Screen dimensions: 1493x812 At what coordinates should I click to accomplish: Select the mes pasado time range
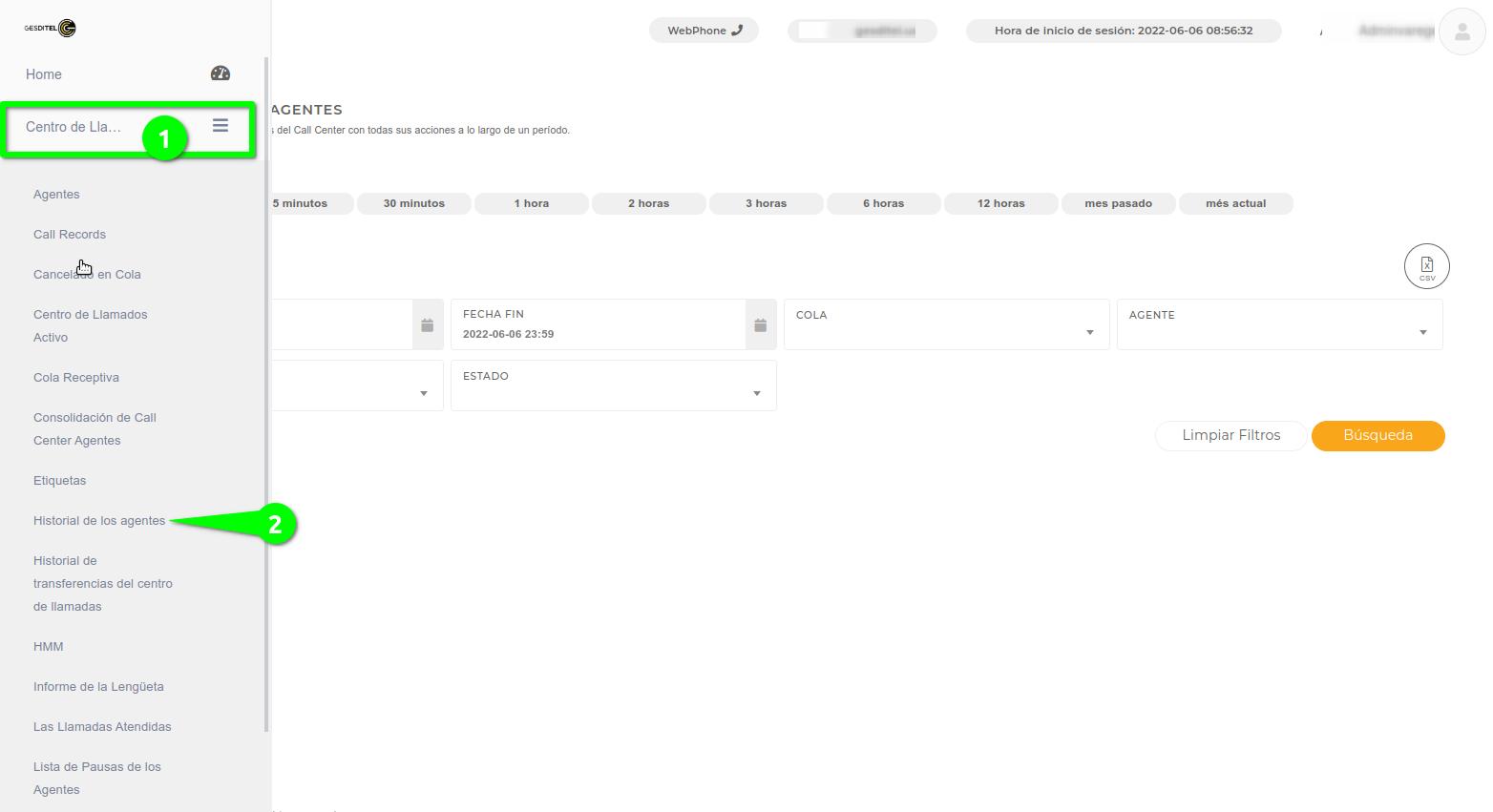click(x=1118, y=203)
